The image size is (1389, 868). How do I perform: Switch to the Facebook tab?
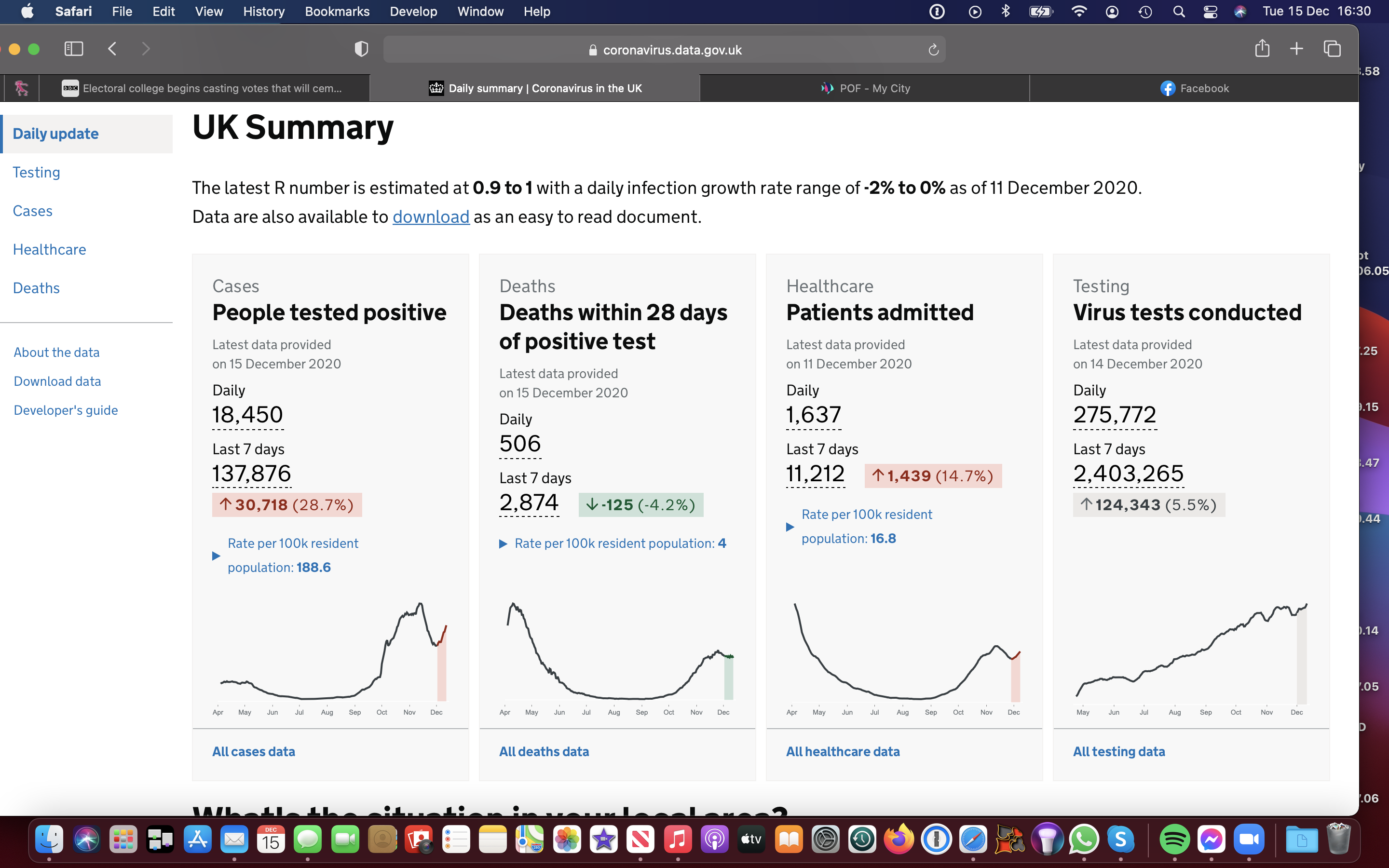tap(1195, 88)
